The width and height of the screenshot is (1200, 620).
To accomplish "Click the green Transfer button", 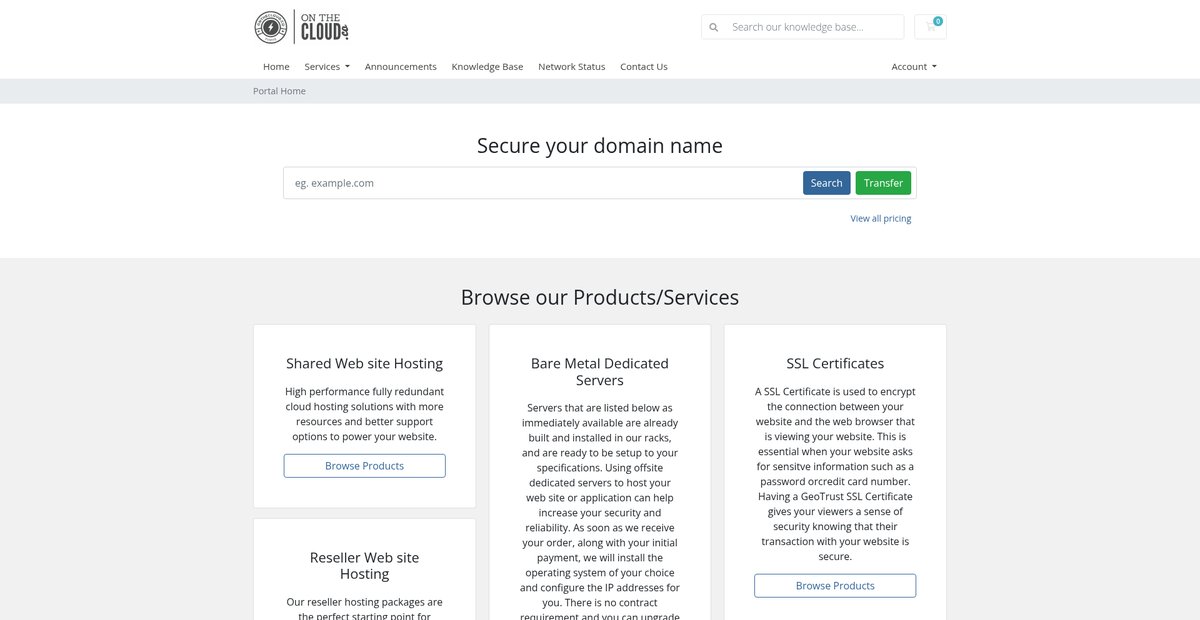I will [x=883, y=183].
